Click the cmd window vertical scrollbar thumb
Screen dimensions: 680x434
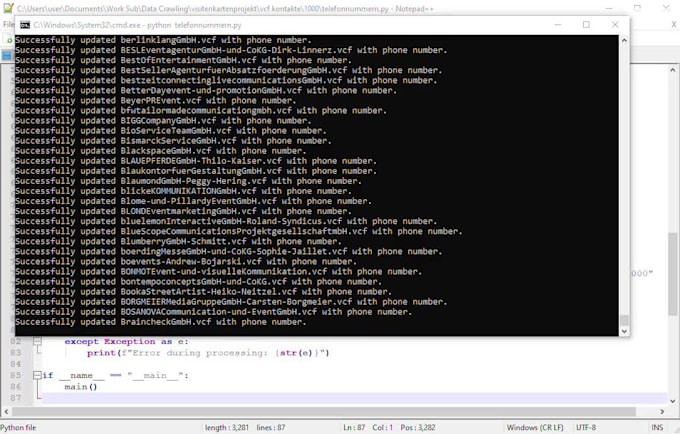[x=624, y=320]
